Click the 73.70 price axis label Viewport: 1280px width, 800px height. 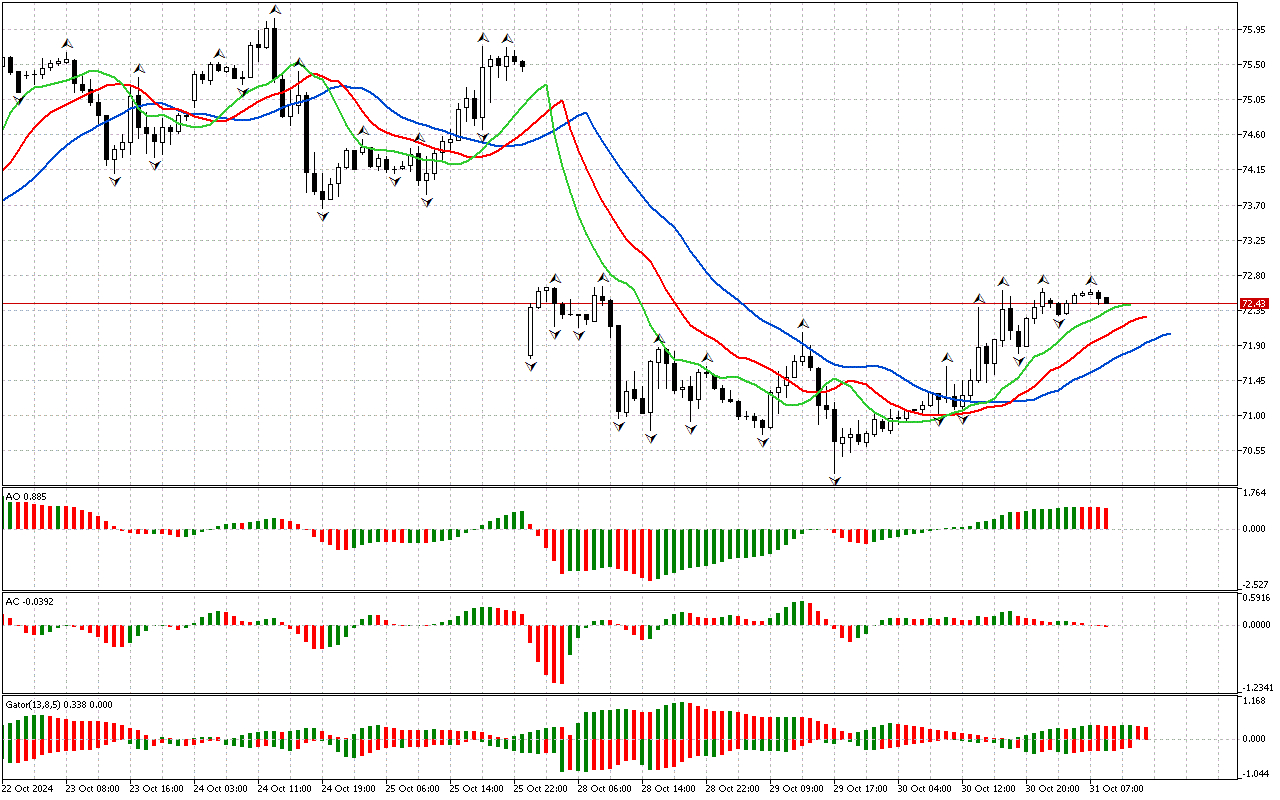[1253, 206]
